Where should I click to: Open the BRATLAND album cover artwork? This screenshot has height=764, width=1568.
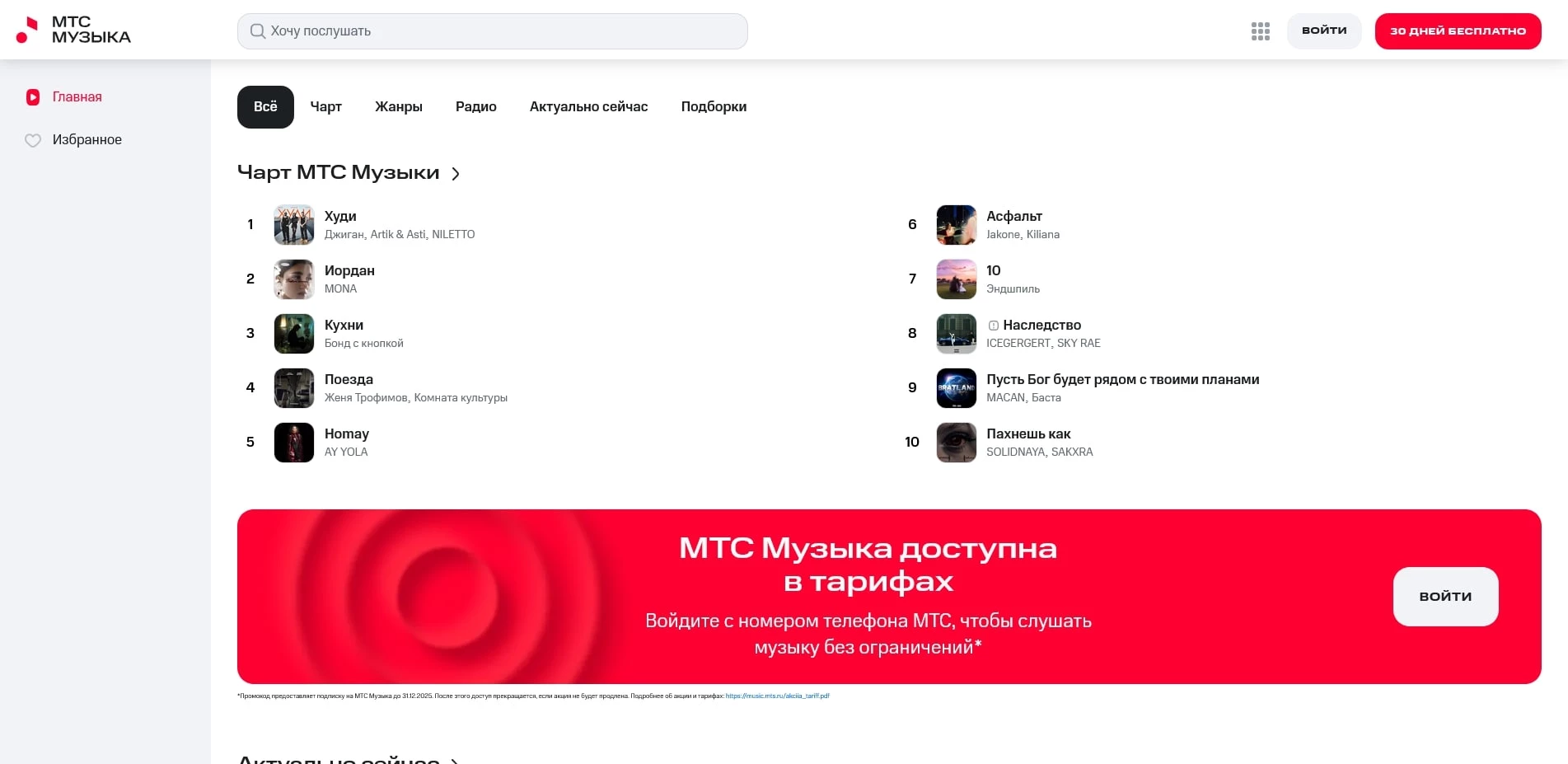point(956,387)
